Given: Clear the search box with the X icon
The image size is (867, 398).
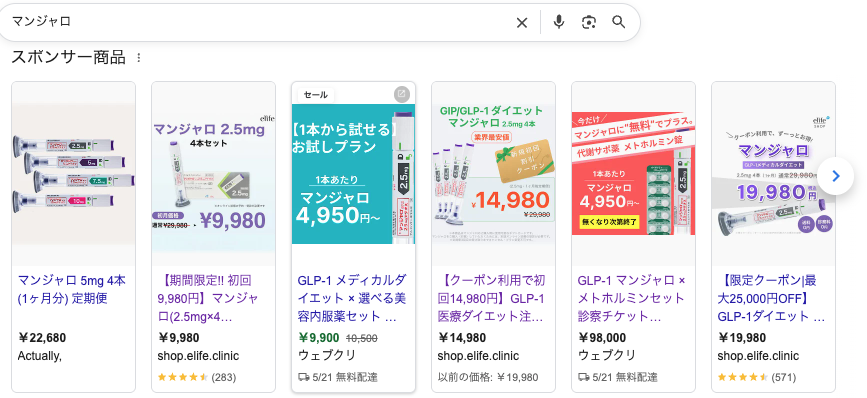Looking at the screenshot, I should click(522, 23).
